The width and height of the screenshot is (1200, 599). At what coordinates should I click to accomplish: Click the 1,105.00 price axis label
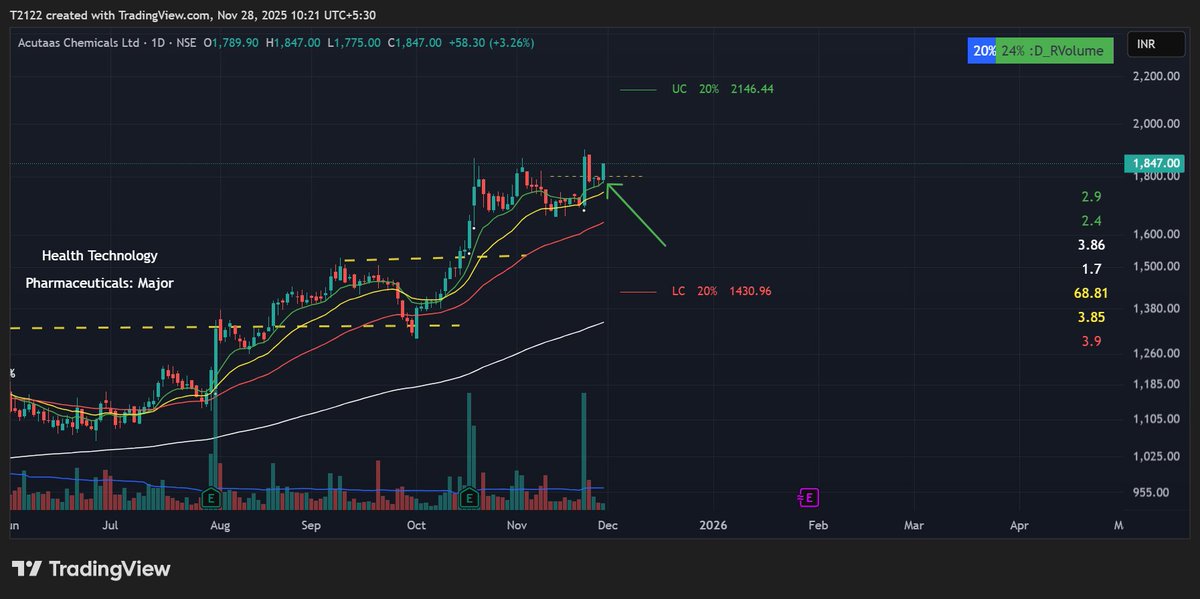pyautogui.click(x=1157, y=419)
